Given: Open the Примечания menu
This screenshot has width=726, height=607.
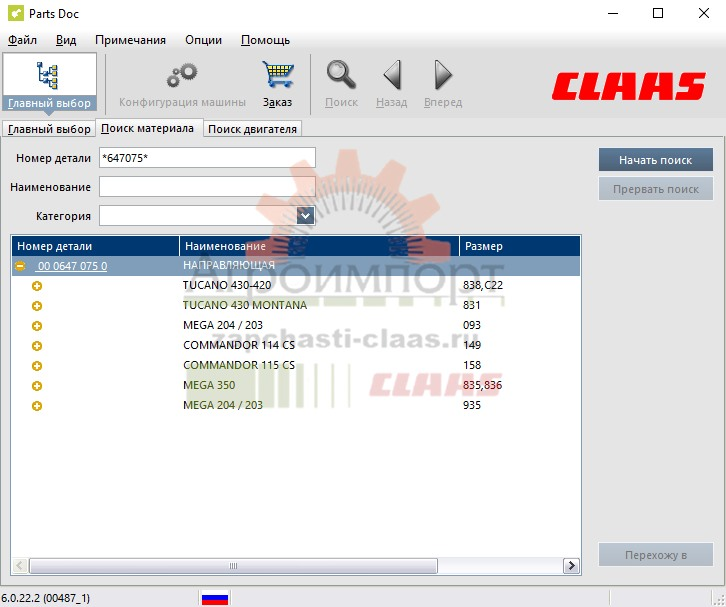Looking at the screenshot, I should [x=130, y=40].
